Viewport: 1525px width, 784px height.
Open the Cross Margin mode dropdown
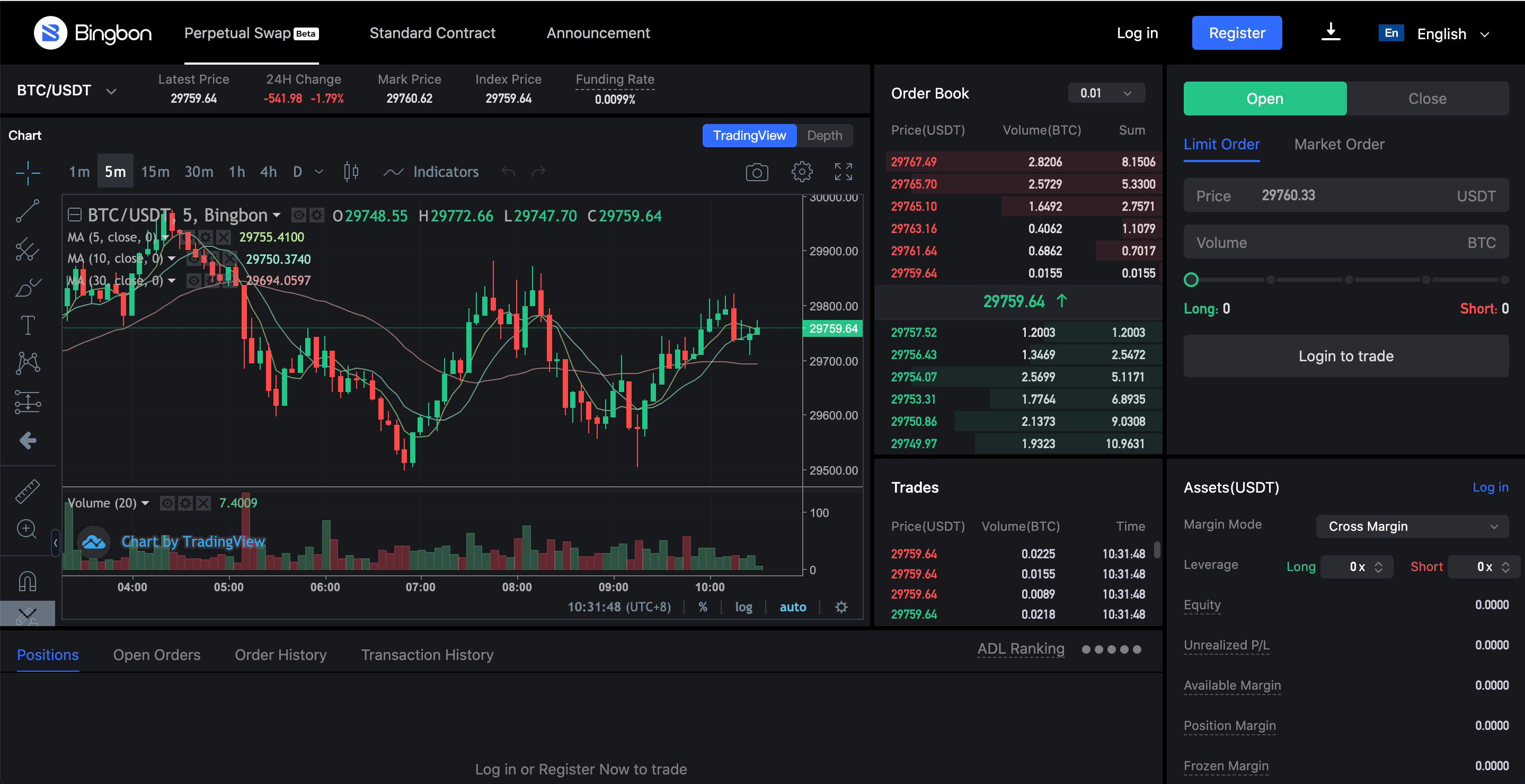pos(1411,527)
